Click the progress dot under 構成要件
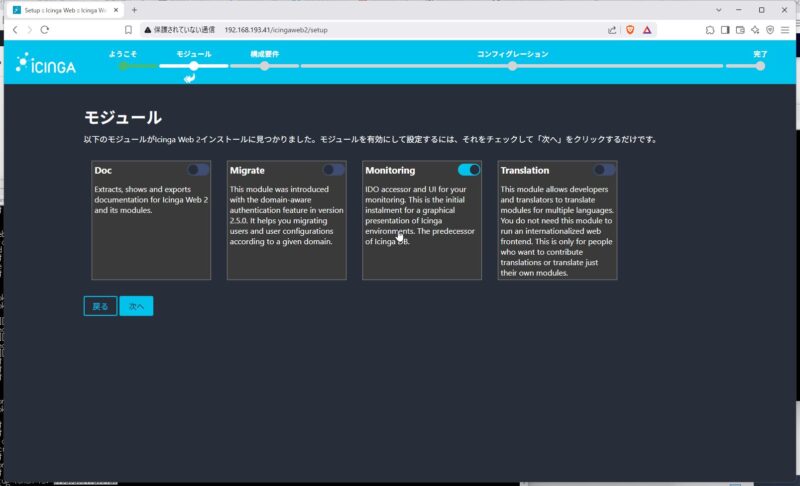 point(264,66)
